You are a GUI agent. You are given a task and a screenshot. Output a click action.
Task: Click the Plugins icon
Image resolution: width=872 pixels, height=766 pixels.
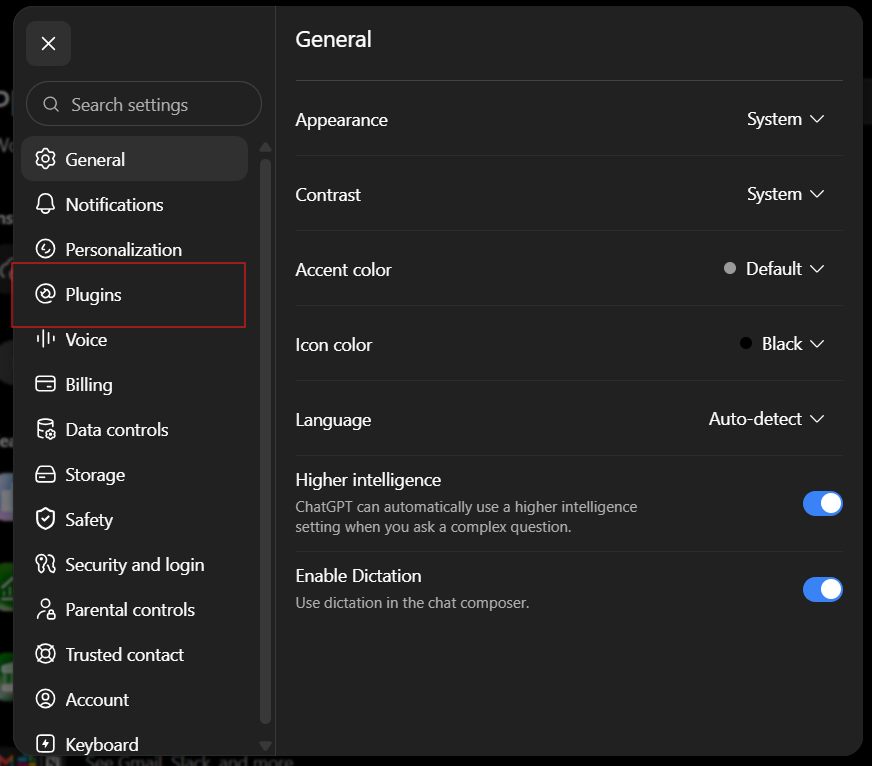tap(46, 294)
